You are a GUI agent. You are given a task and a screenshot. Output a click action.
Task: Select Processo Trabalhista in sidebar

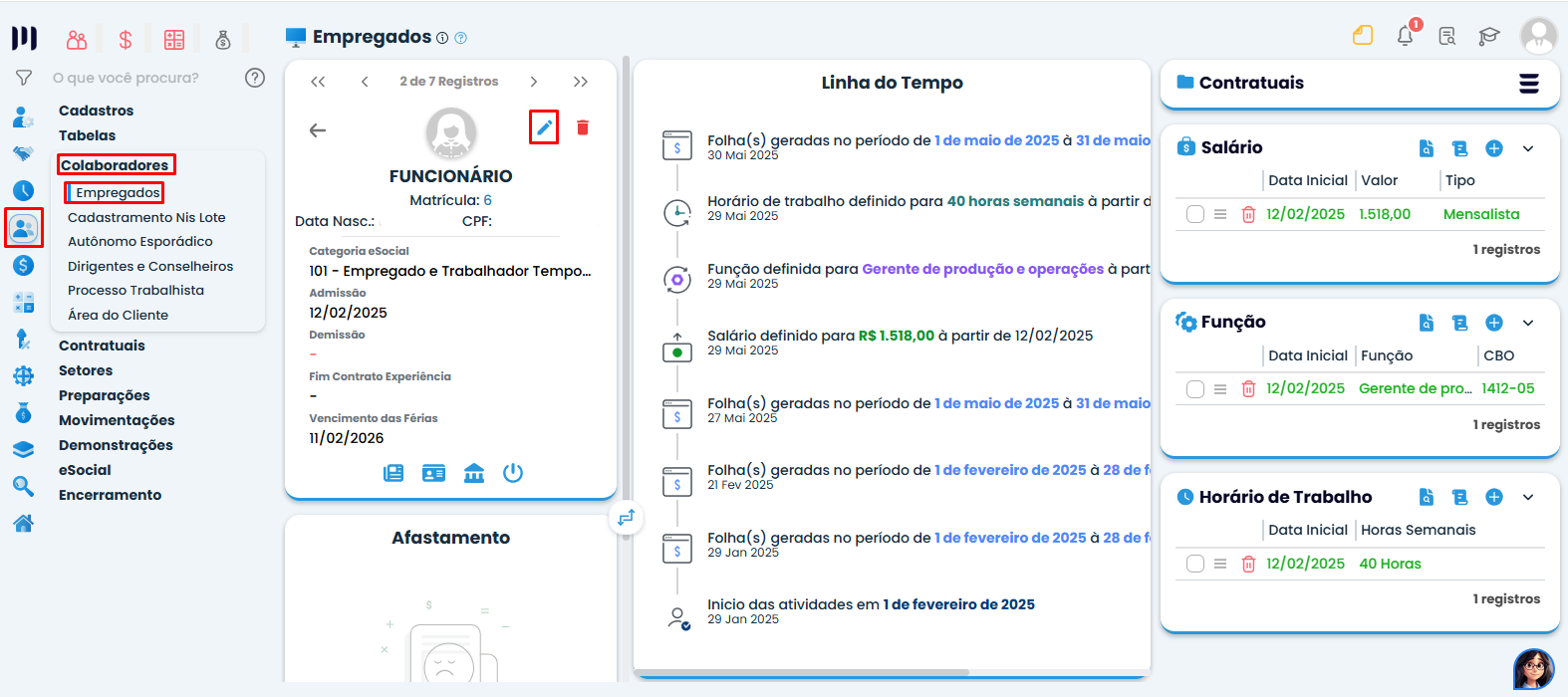(x=135, y=291)
